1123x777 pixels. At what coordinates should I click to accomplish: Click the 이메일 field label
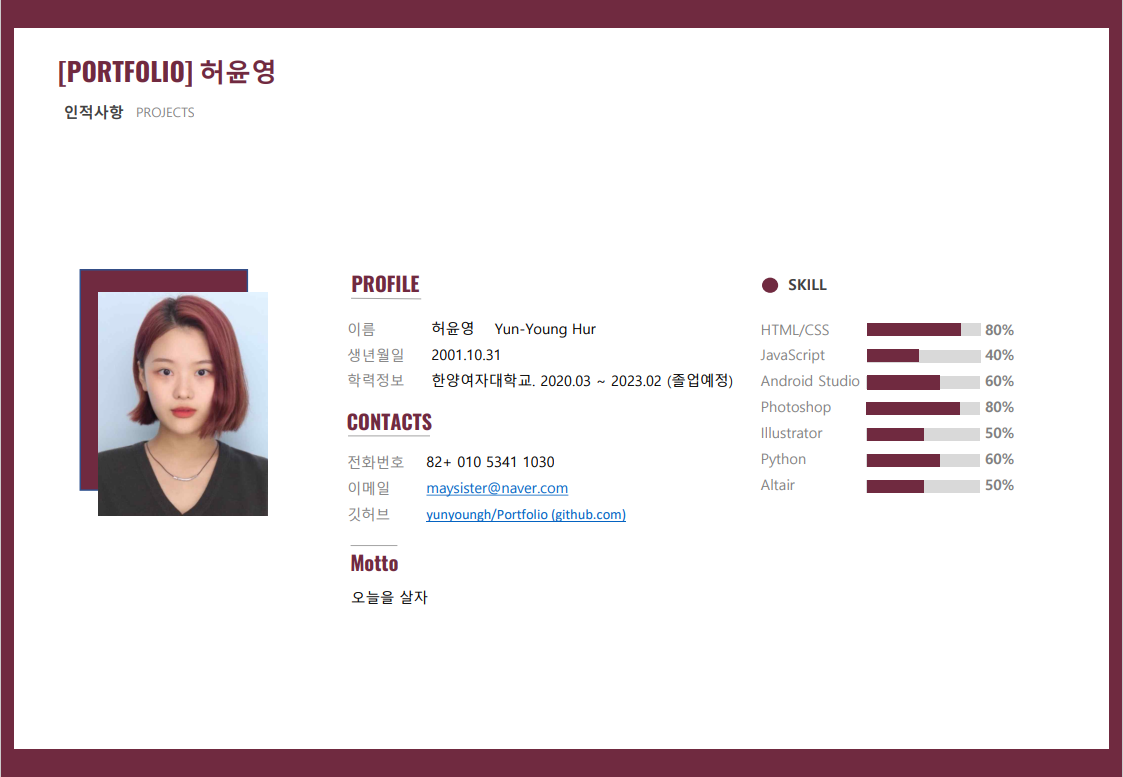pos(369,488)
